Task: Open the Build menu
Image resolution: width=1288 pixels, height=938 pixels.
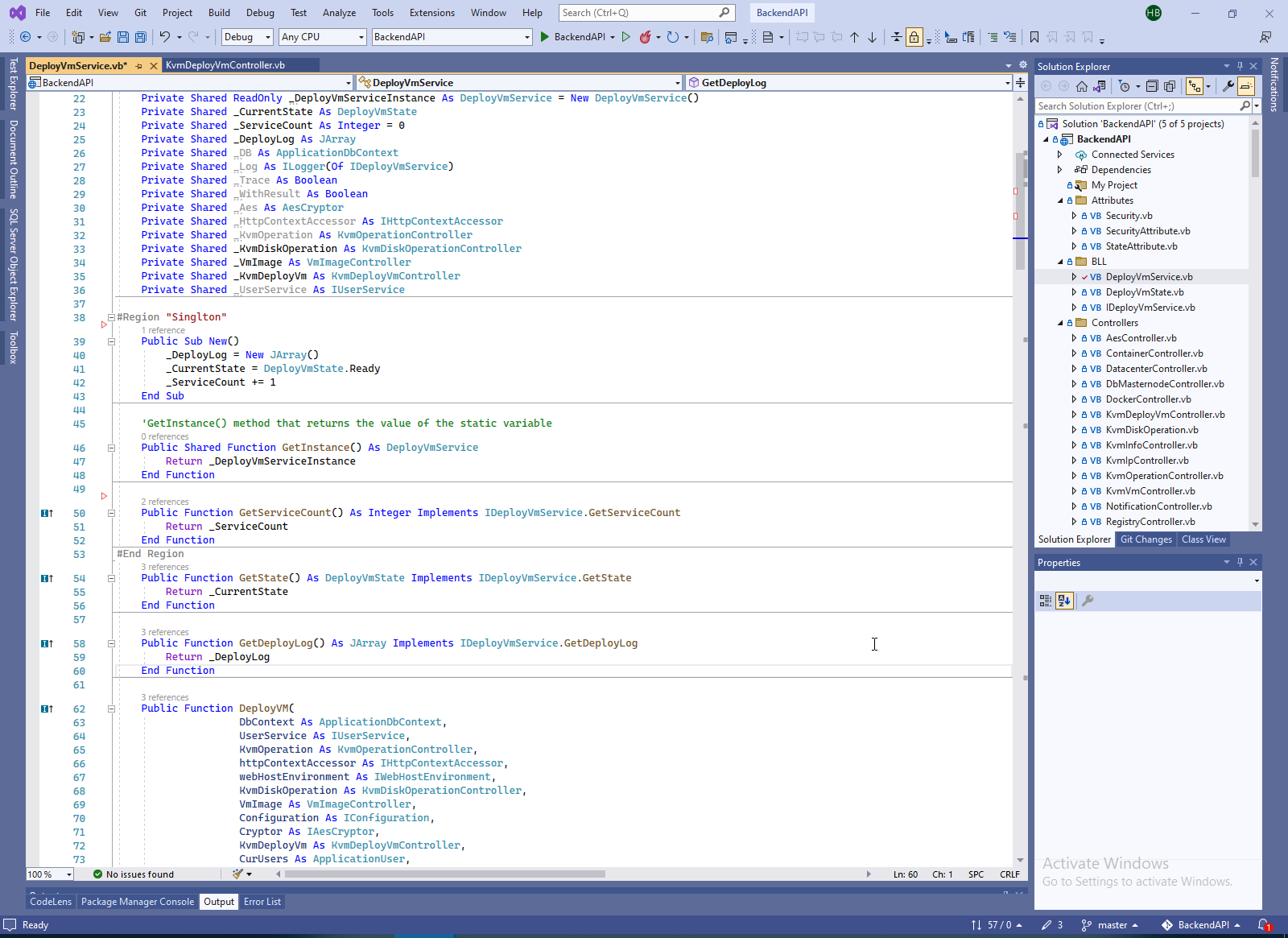Action: [219, 13]
